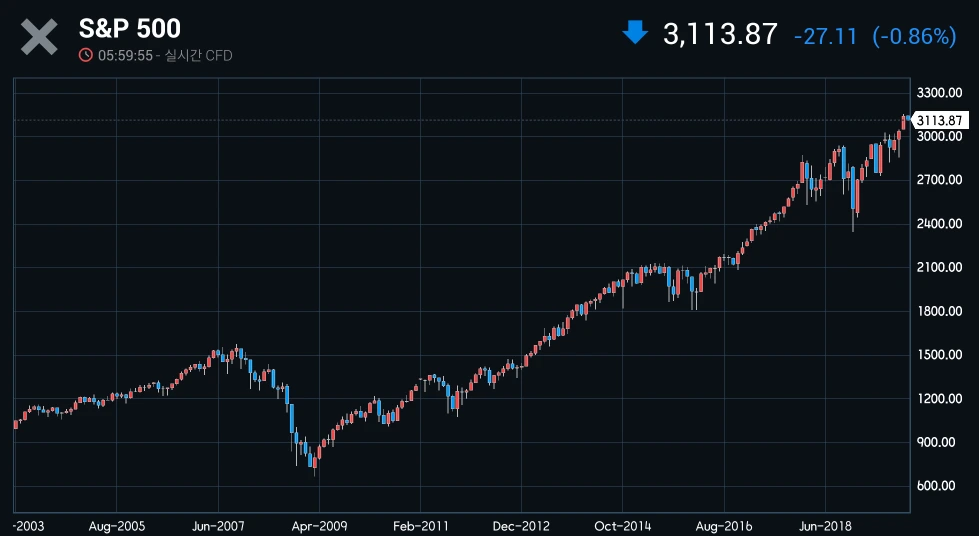Select the S&P 500 title text
The width and height of the screenshot is (979, 536).
click(x=130, y=28)
